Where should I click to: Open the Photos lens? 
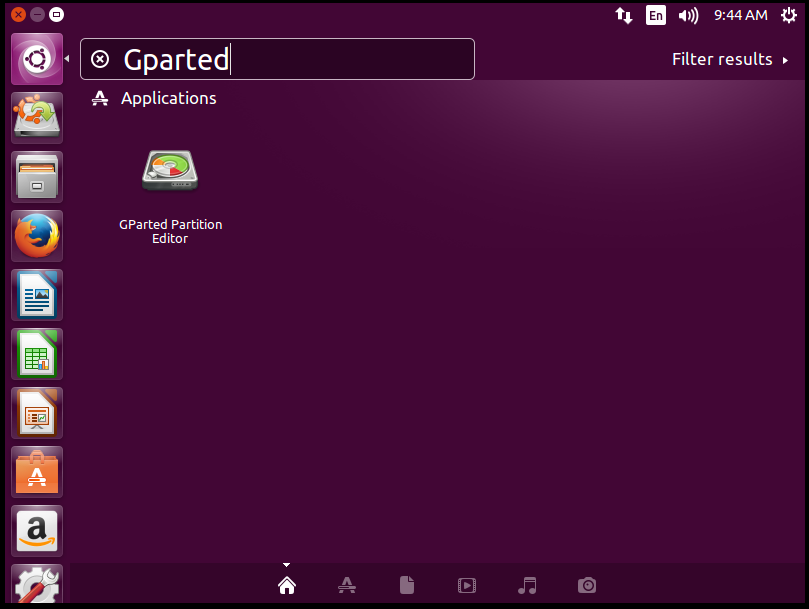[x=588, y=586]
